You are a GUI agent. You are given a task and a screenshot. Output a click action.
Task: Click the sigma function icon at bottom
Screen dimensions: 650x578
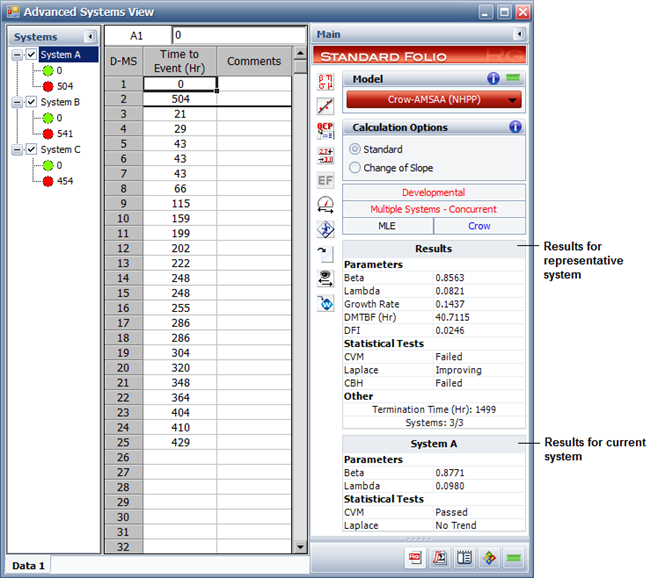point(438,557)
